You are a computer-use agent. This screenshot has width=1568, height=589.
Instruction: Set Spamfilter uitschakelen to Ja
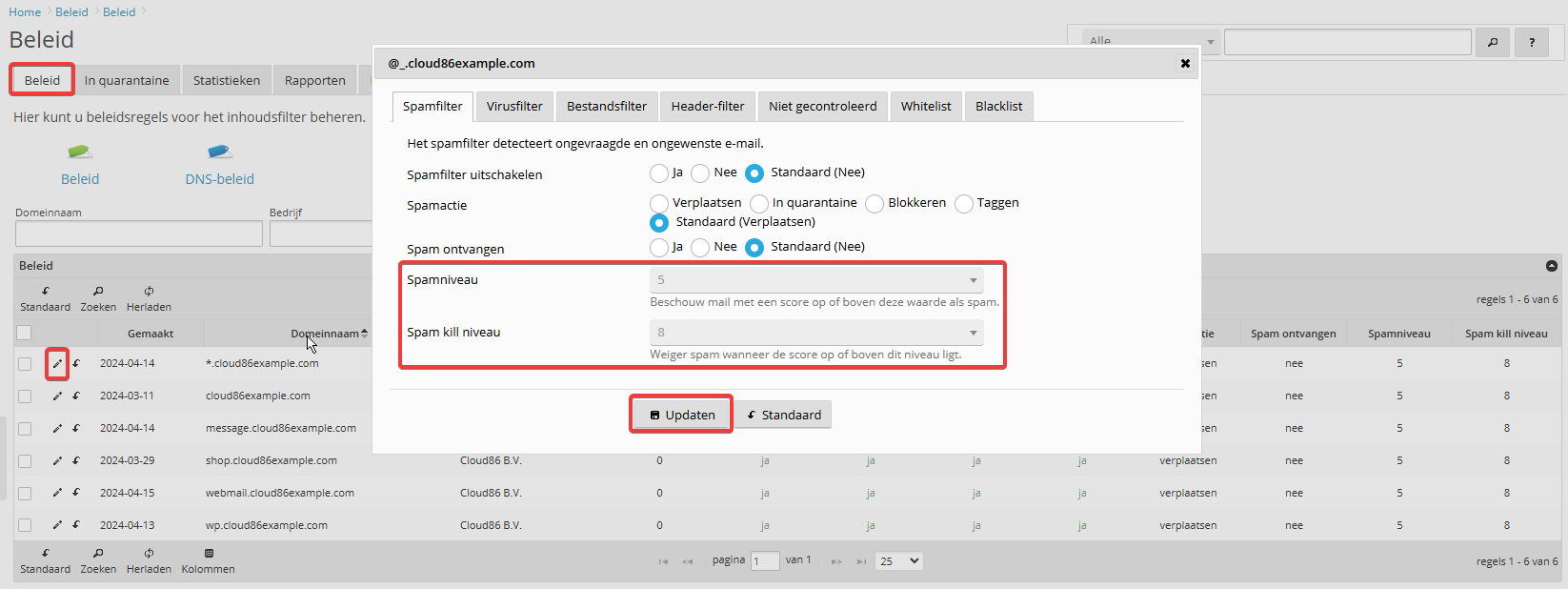659,173
